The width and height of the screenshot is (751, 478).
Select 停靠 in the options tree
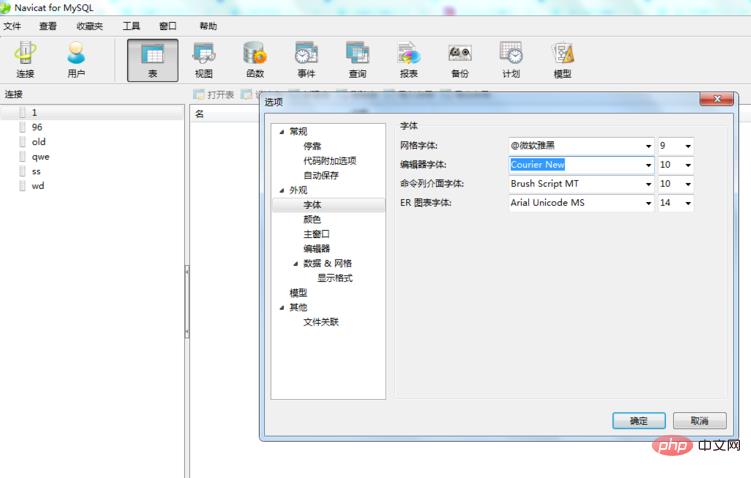coord(312,146)
